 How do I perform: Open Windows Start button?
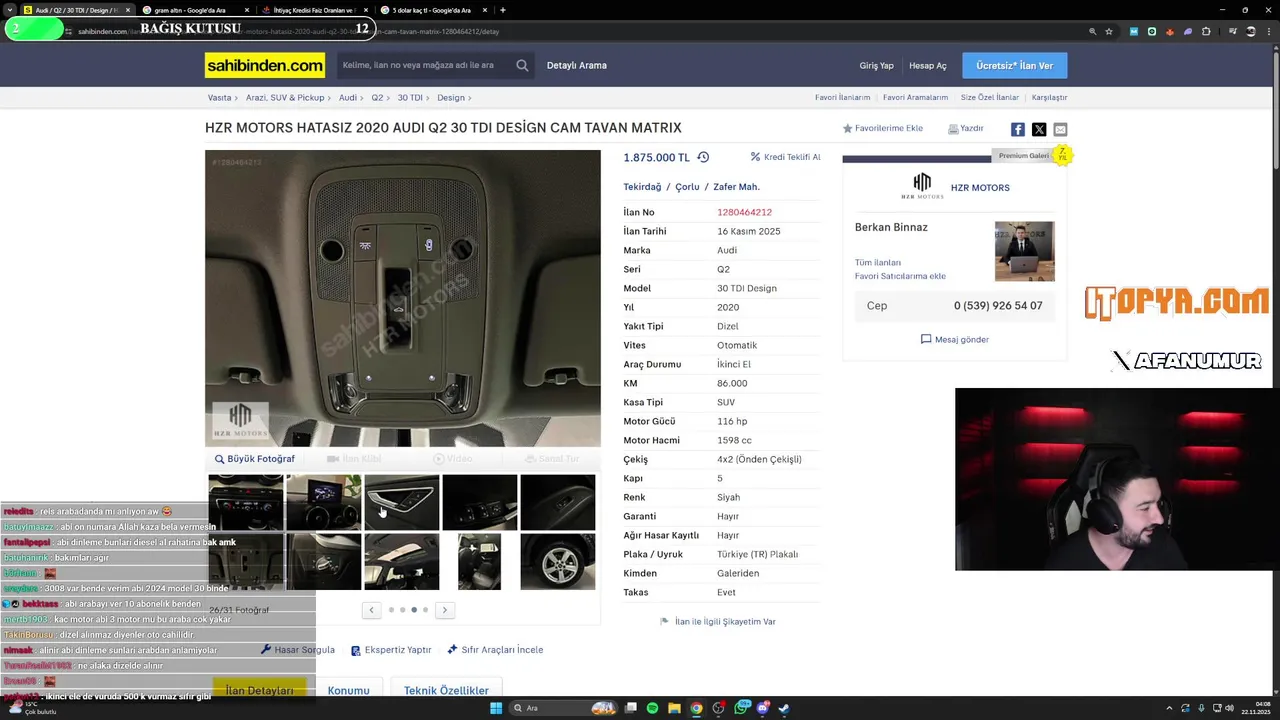click(x=495, y=708)
